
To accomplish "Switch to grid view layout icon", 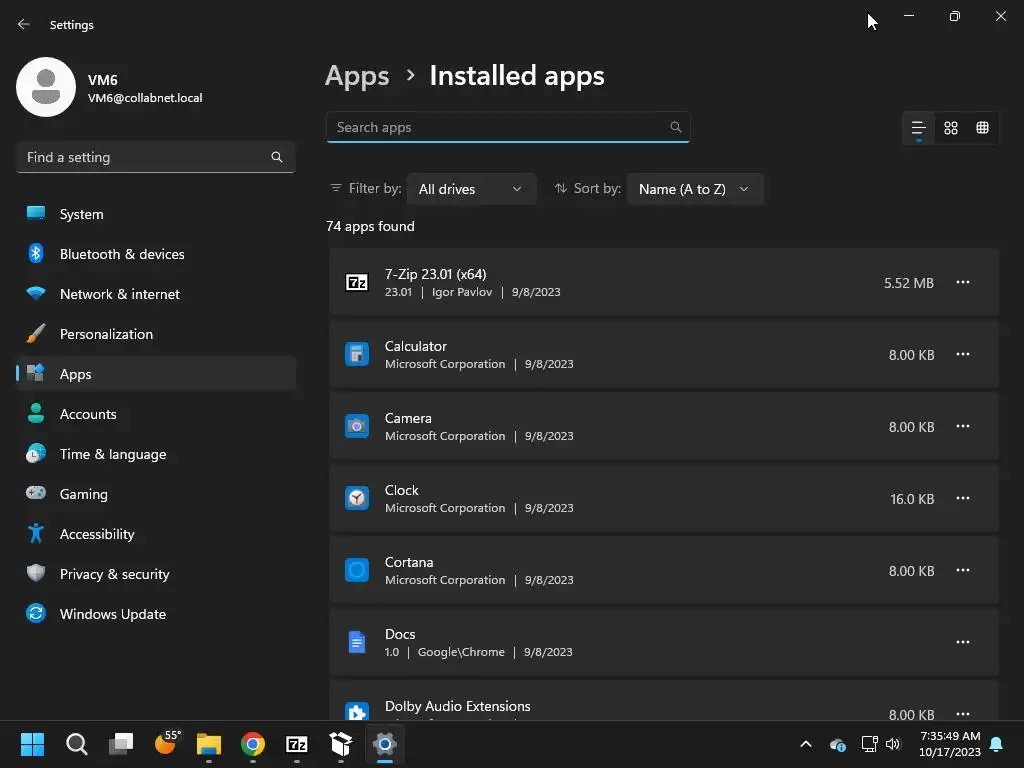I will (x=951, y=128).
